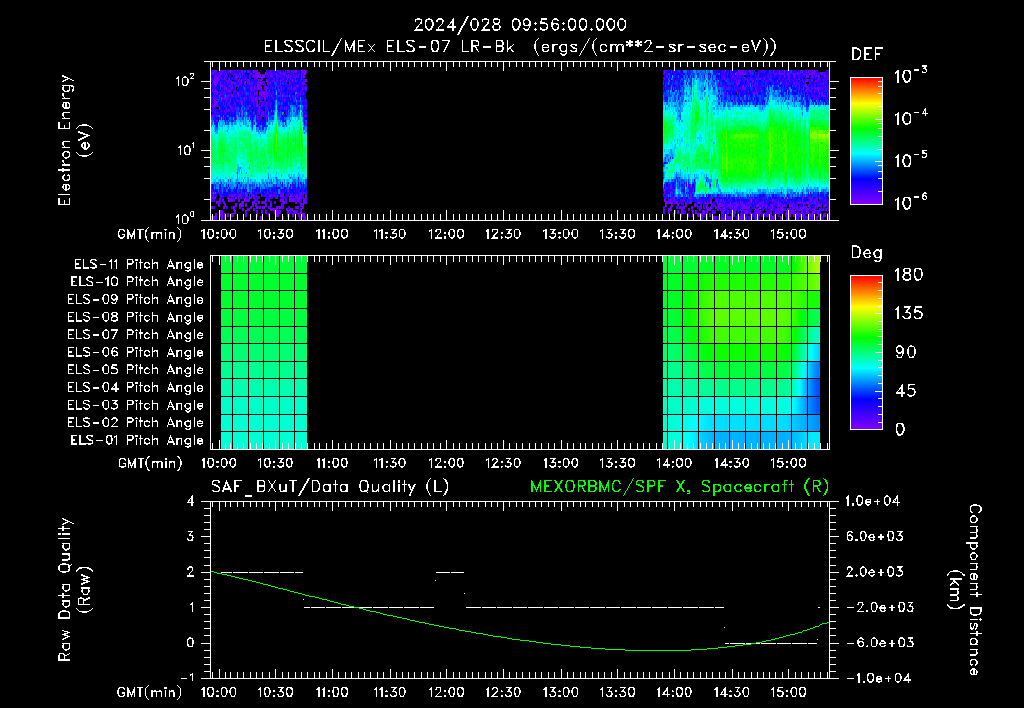Click the 1.0e+04 component distance tick label
The height and width of the screenshot is (708, 1024).
[872, 501]
